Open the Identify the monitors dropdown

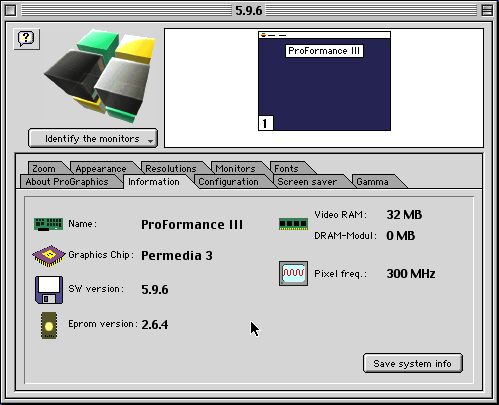pos(93,138)
